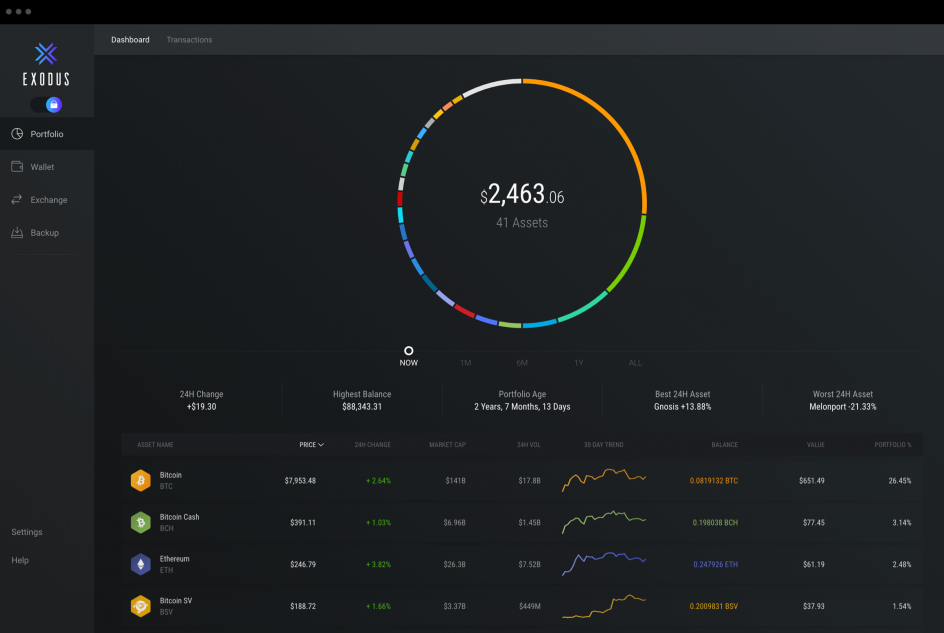Sort by MARKET CAP column header
The width and height of the screenshot is (944, 633).
[447, 444]
